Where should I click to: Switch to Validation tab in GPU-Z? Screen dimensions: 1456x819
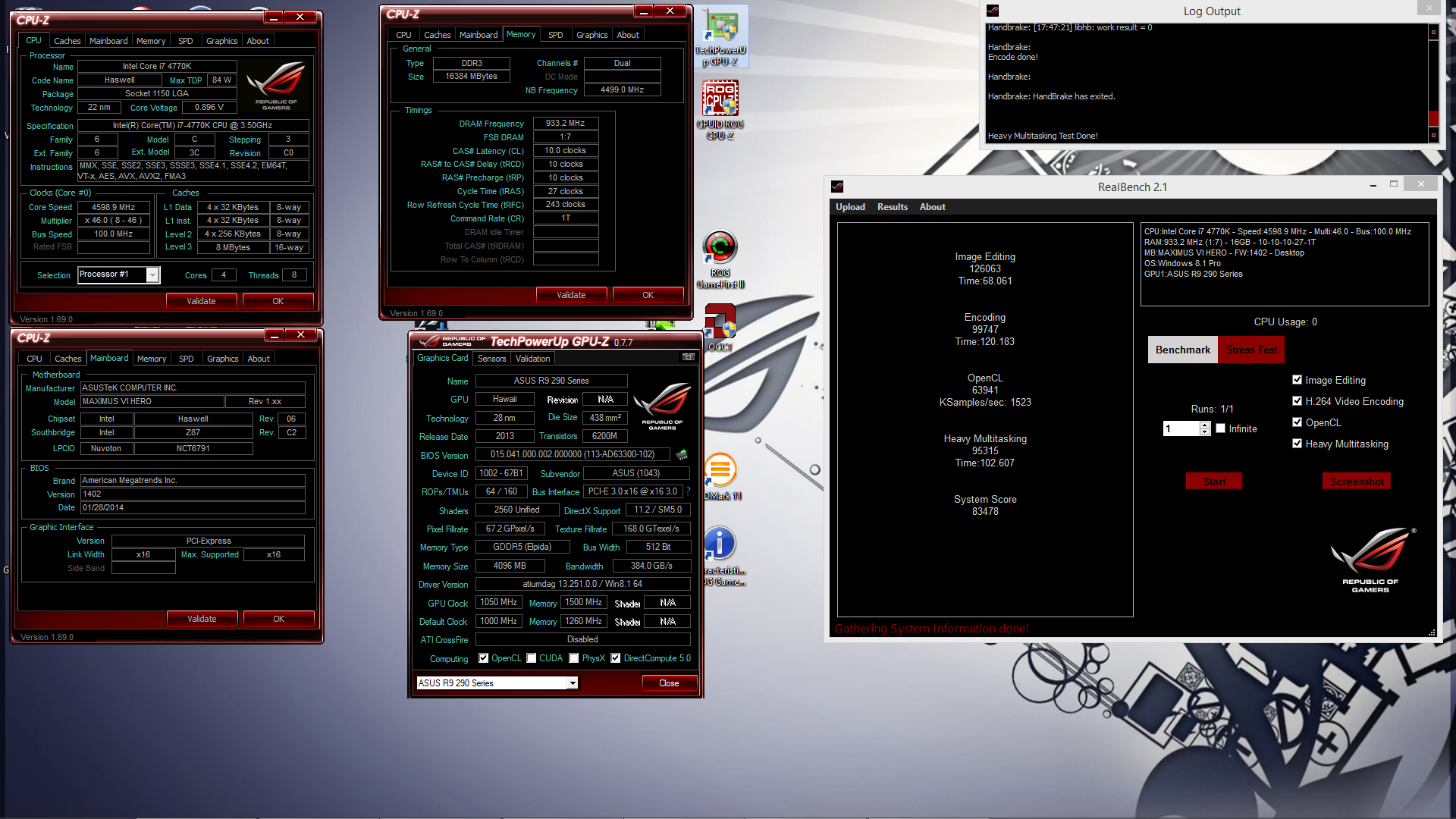532,359
